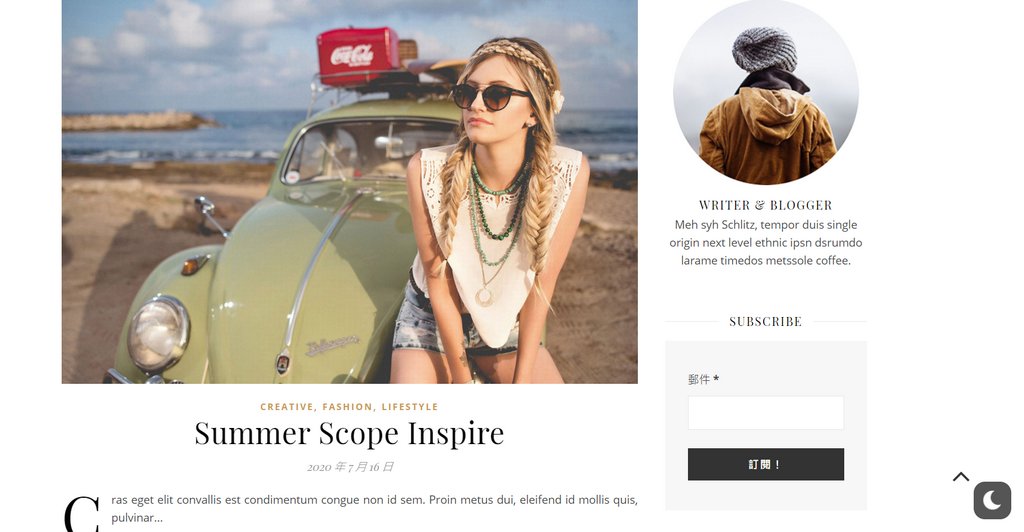Click the large drop cap letter C
1024x532 pixels.
click(82, 514)
